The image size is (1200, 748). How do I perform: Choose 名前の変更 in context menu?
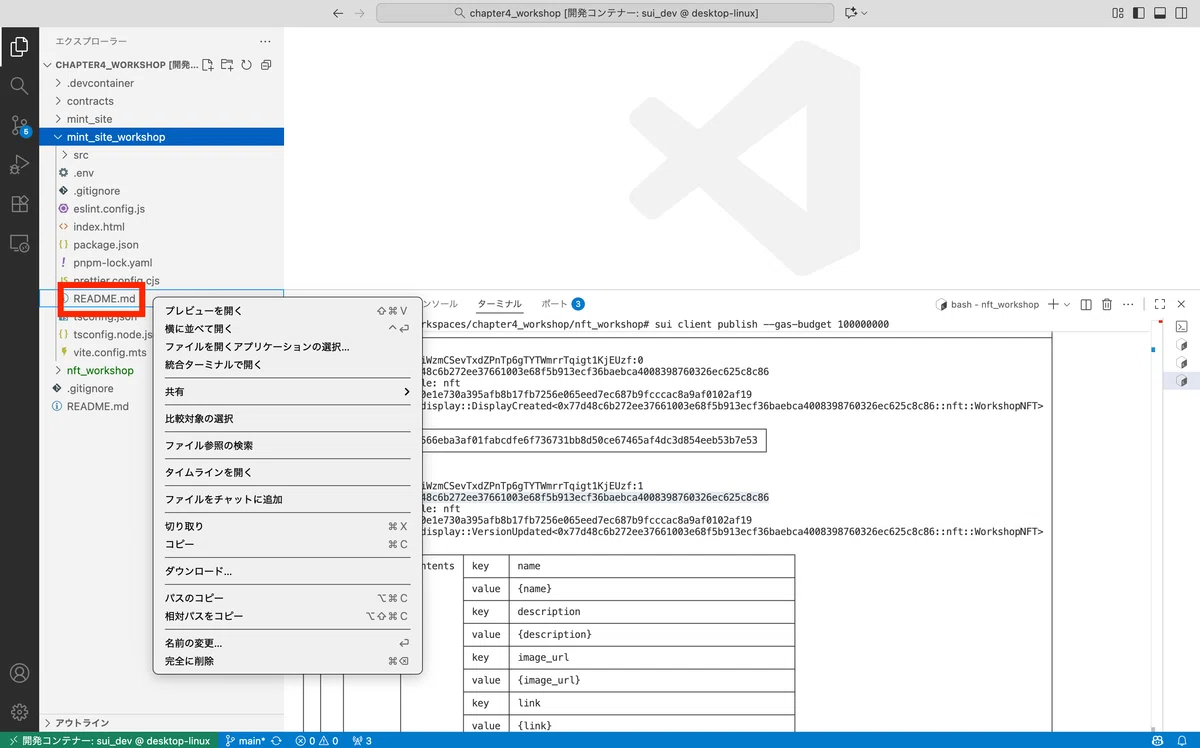point(288,643)
